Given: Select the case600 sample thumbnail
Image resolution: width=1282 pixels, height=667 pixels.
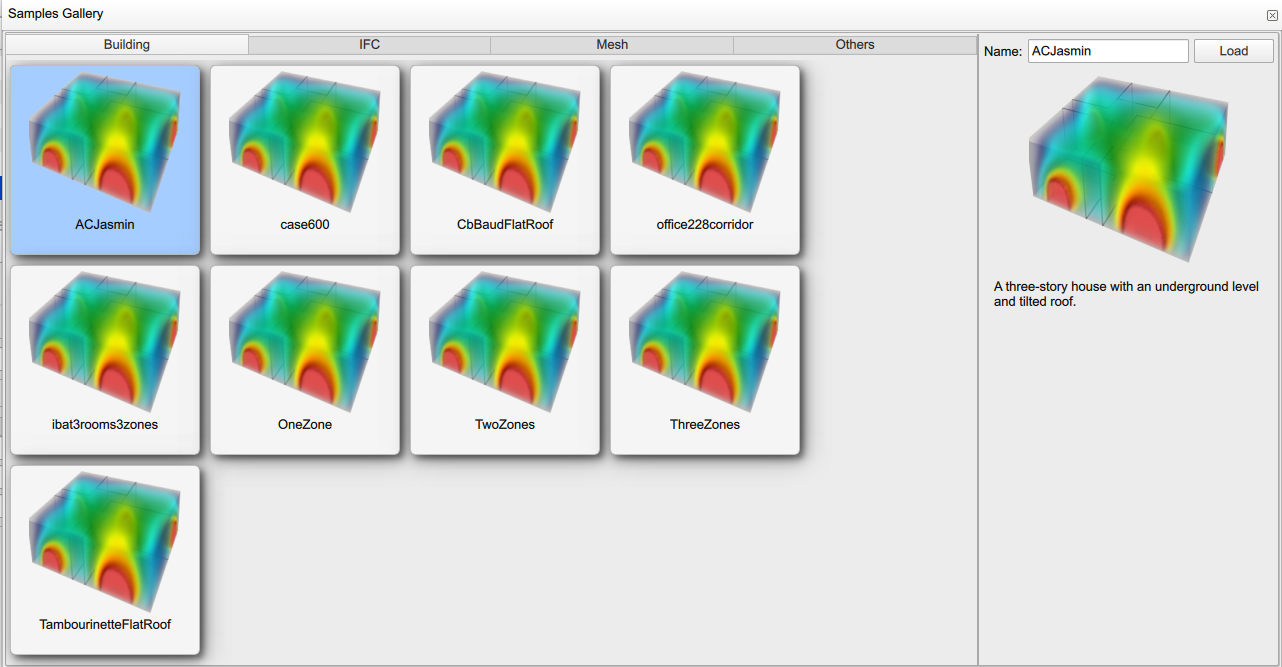Looking at the screenshot, I should pyautogui.click(x=305, y=150).
